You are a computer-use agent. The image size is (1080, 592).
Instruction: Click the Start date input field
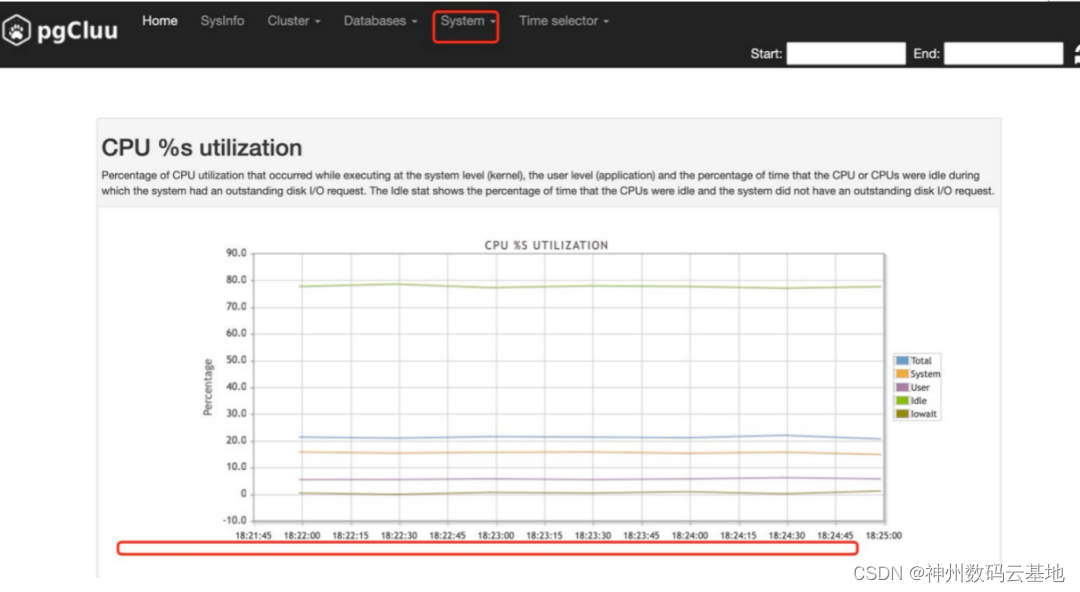(x=846, y=54)
